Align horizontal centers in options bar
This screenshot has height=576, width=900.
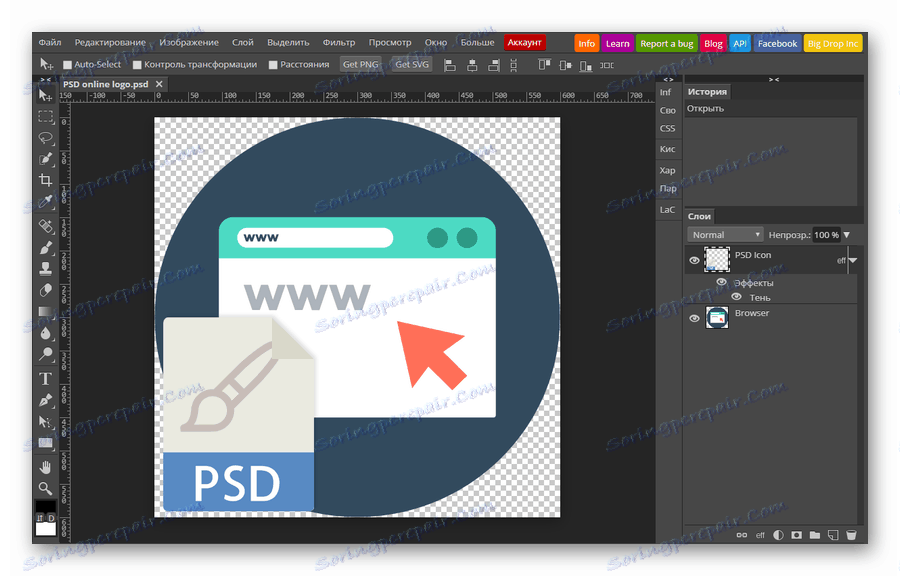[x=472, y=65]
